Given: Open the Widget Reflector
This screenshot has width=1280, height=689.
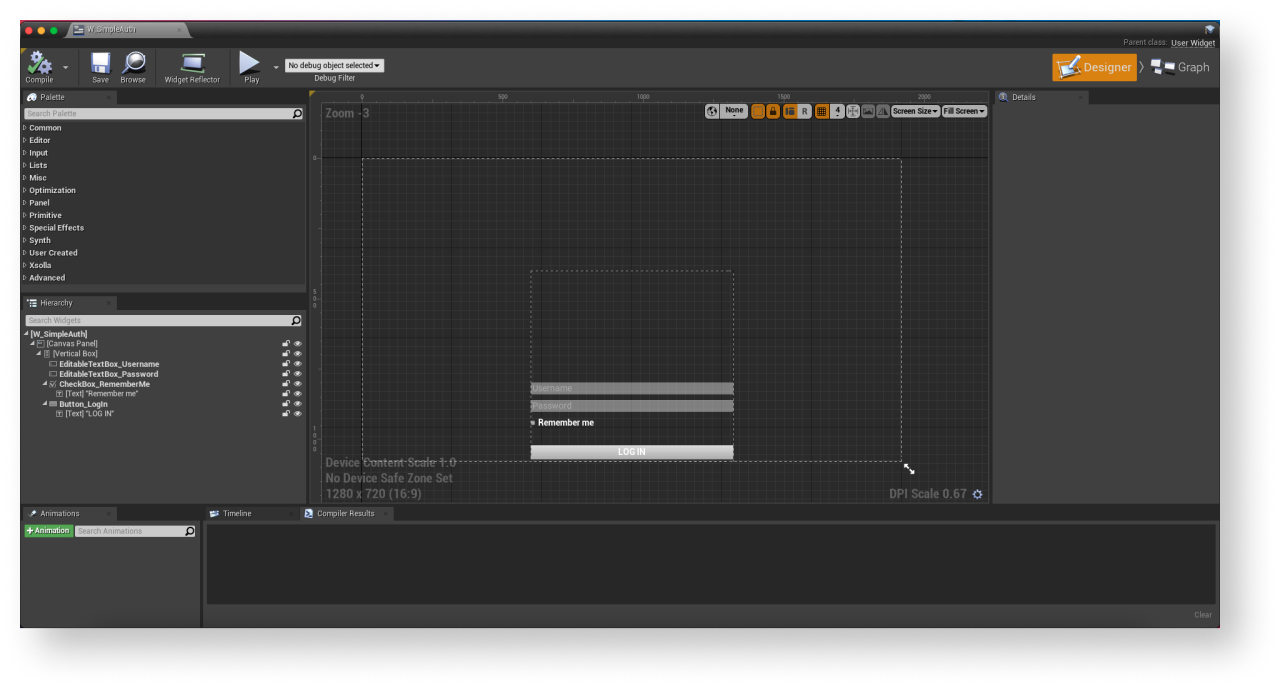Looking at the screenshot, I should [x=192, y=67].
